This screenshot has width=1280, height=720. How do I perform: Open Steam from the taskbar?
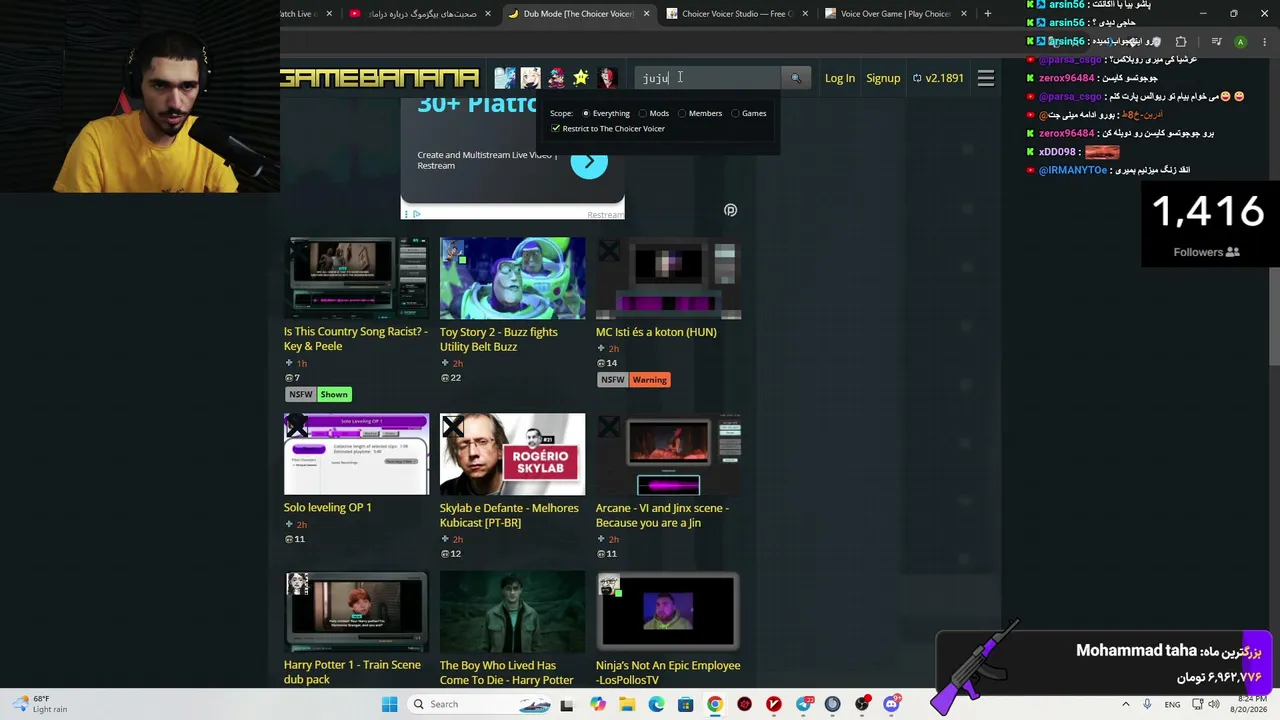click(x=833, y=704)
